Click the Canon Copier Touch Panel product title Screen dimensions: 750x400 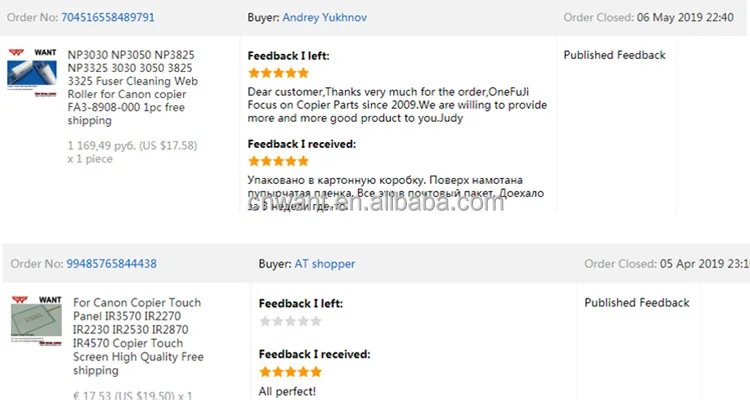tap(139, 336)
